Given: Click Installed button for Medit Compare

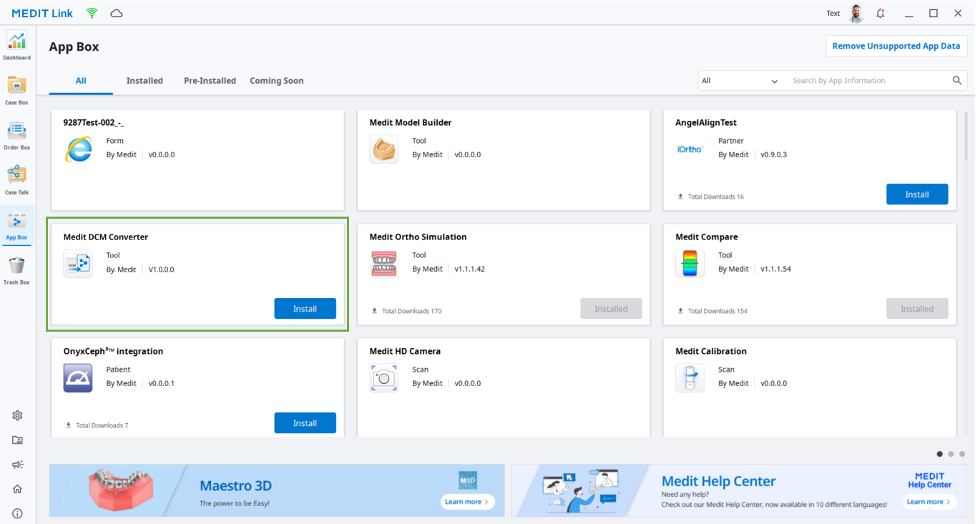Looking at the screenshot, I should pos(917,309).
